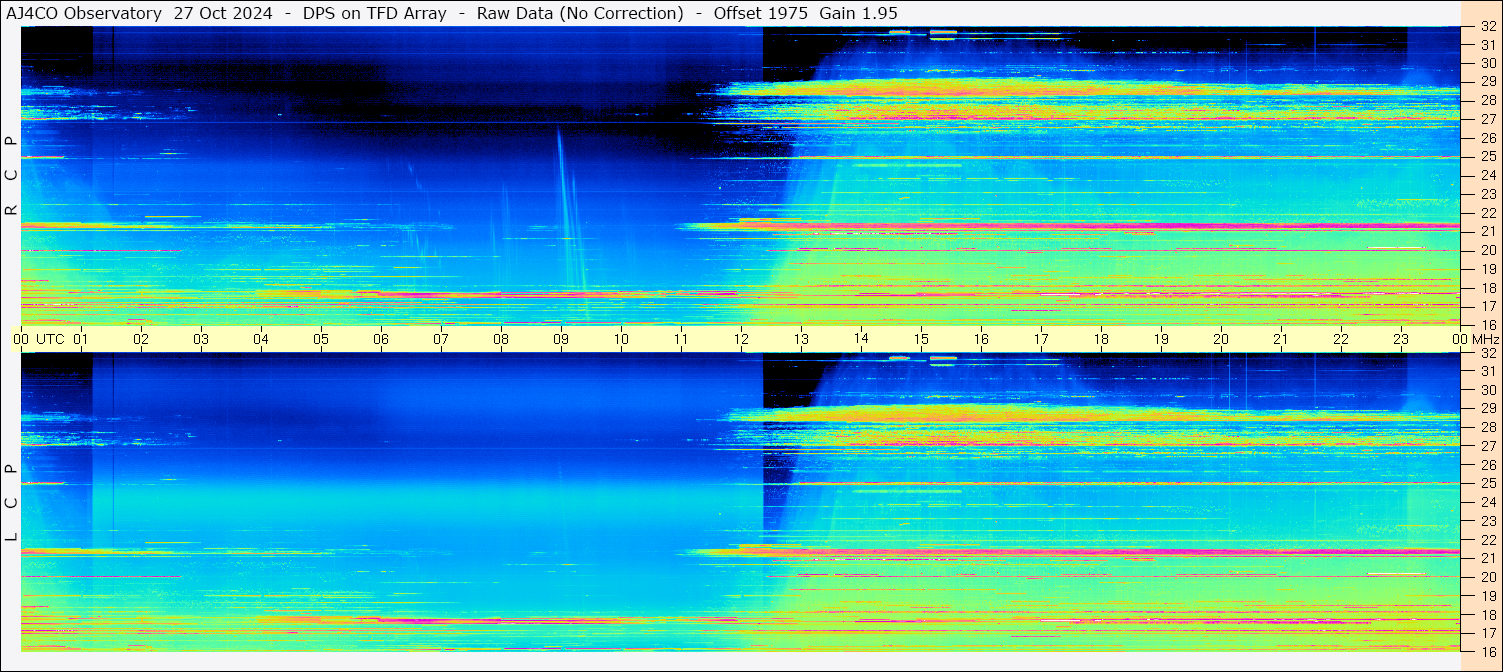The image size is (1503, 672).
Task: Select hour 07 on the time axis
Action: (441, 339)
